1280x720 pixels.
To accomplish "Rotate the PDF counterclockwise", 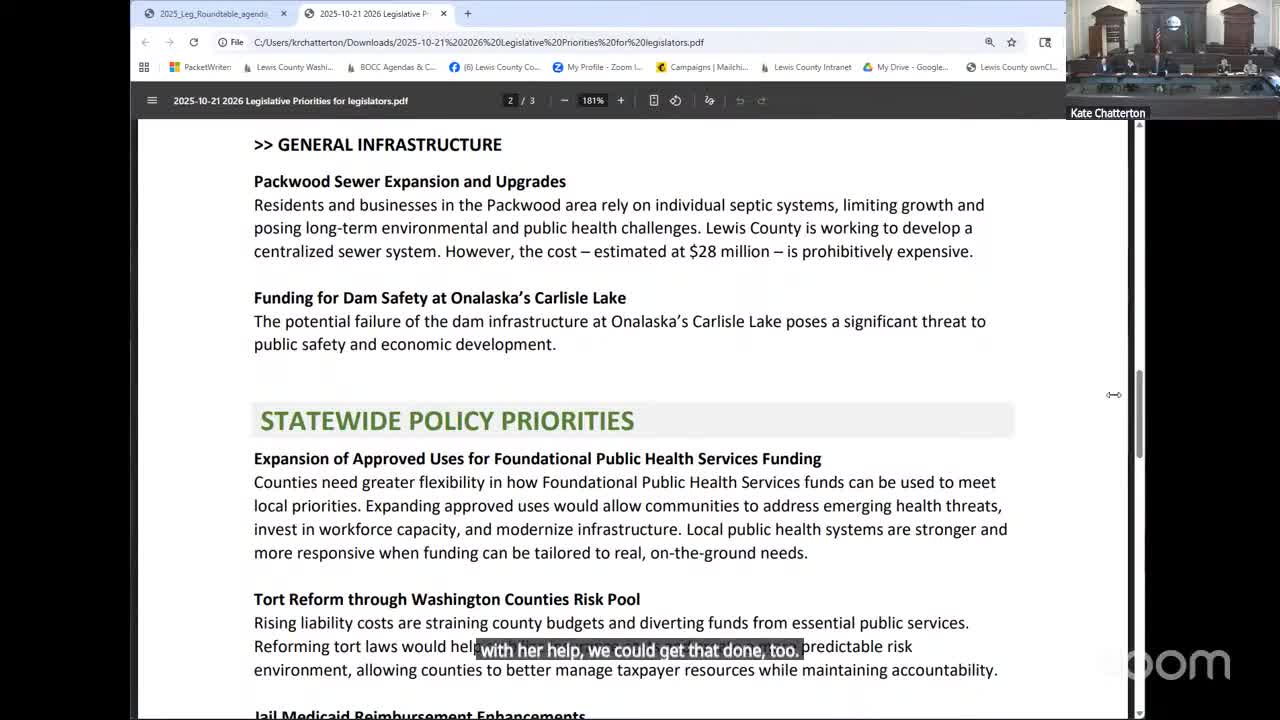I will point(676,100).
